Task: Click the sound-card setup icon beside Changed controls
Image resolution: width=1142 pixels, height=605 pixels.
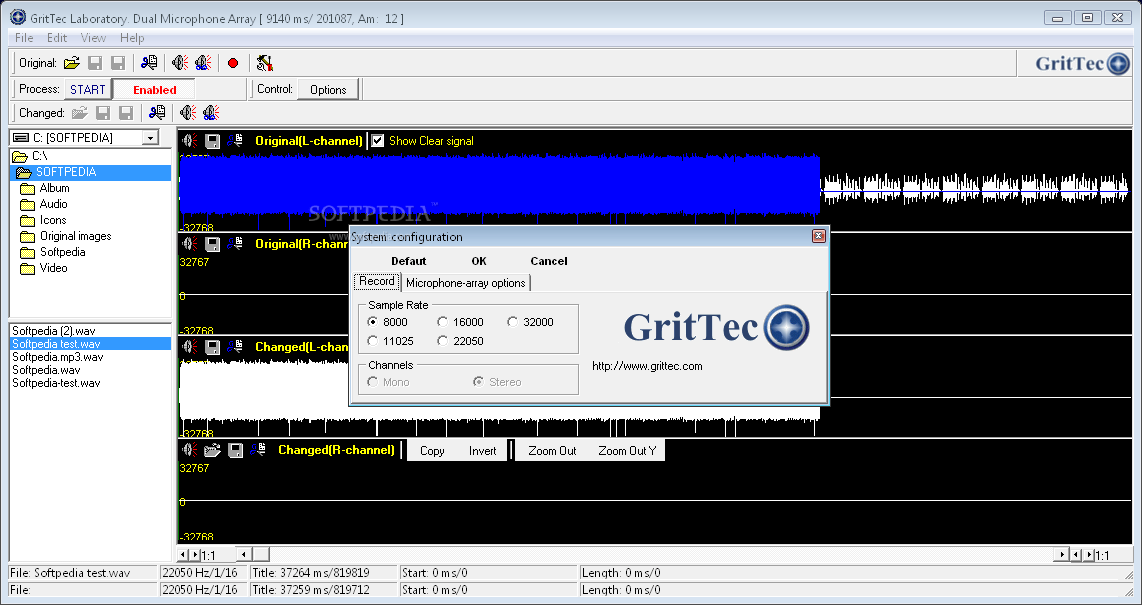Action: click(x=157, y=112)
